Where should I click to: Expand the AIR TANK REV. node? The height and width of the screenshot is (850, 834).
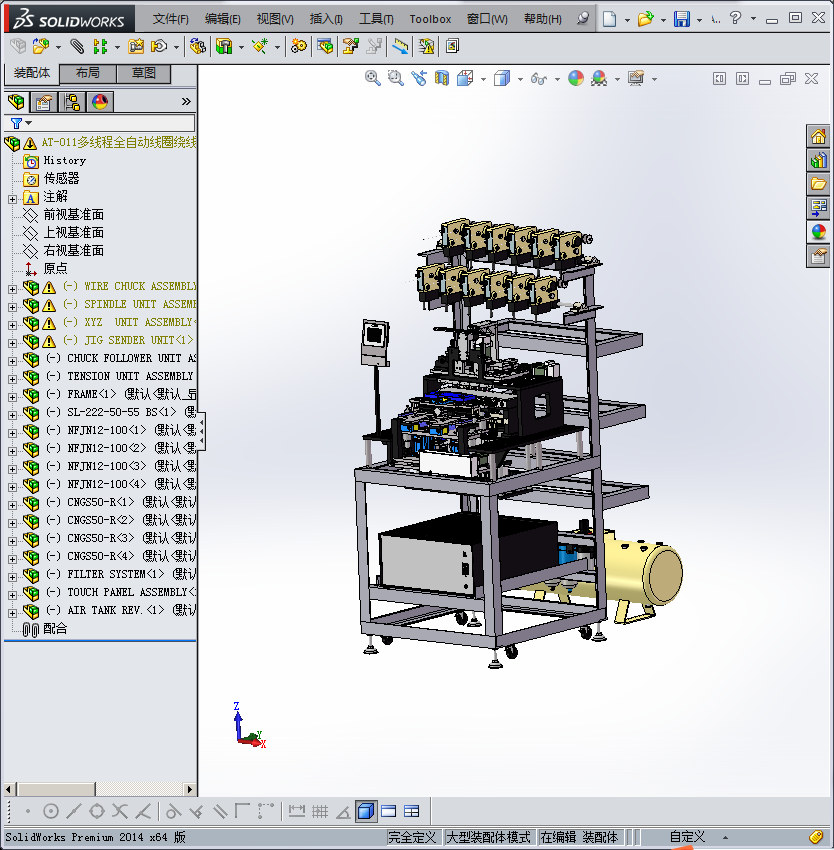(x=12, y=613)
